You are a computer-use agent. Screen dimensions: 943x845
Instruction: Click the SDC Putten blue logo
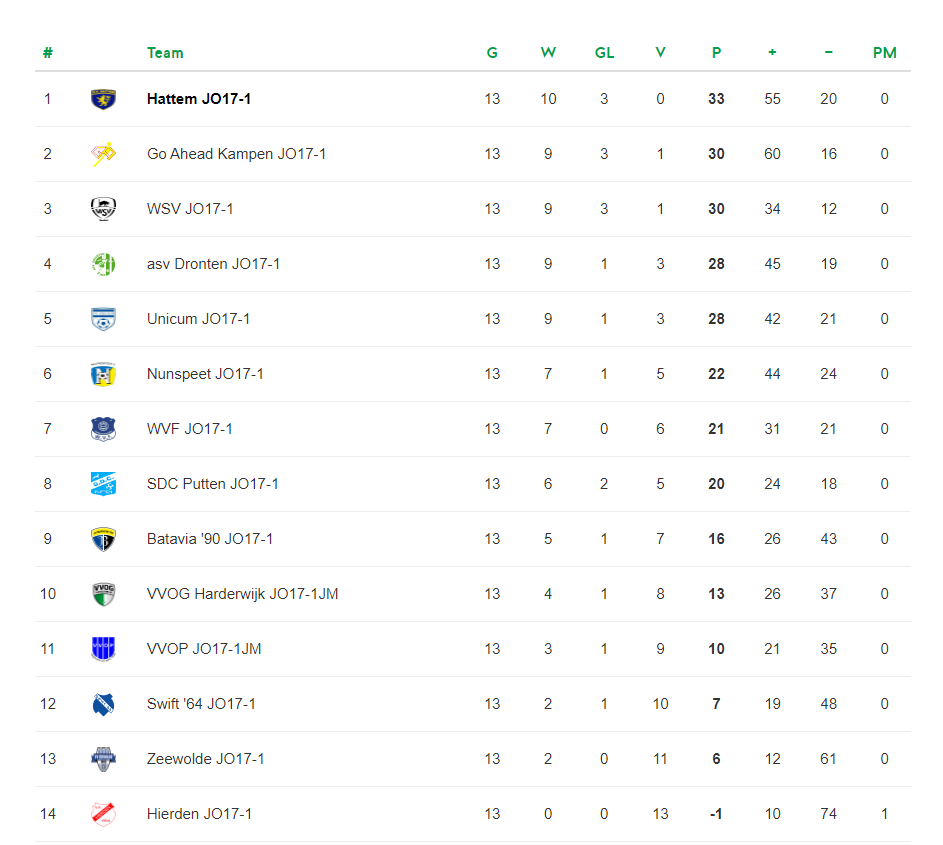tap(103, 484)
